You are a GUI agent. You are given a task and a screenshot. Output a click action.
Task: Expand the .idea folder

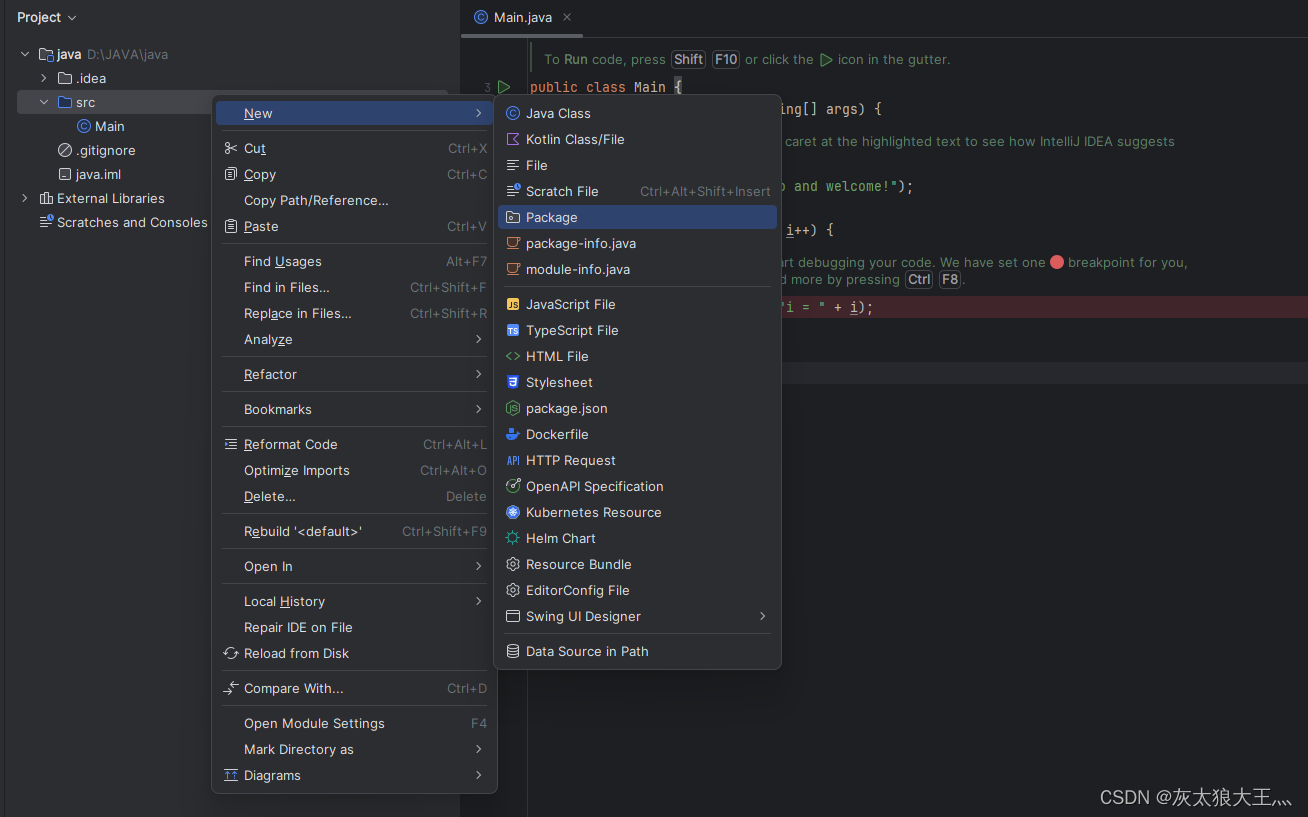click(x=44, y=78)
